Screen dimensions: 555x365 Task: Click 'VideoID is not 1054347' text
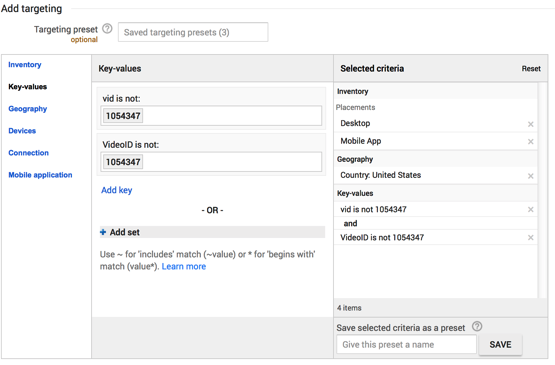point(382,238)
